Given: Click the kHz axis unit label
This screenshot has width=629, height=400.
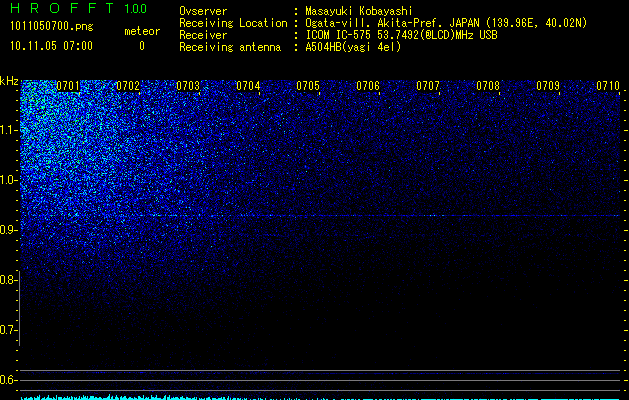Looking at the screenshot, I should (x=9, y=81).
